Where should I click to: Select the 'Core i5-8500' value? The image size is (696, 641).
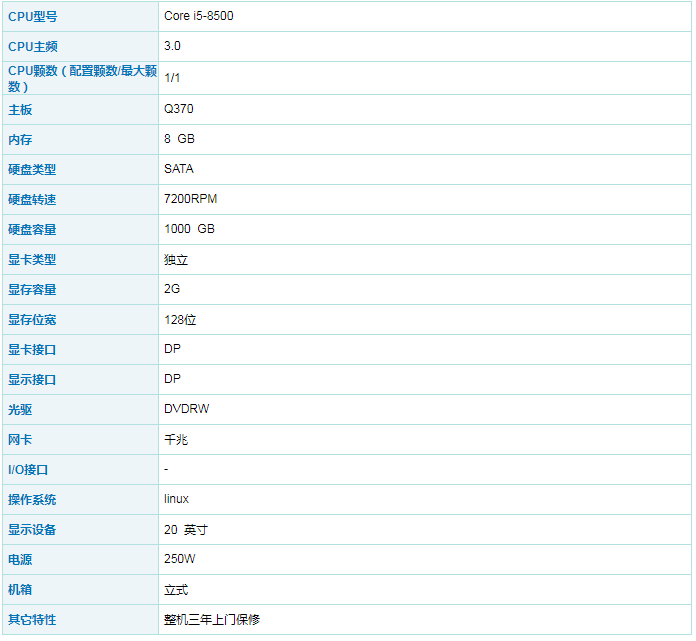(199, 16)
